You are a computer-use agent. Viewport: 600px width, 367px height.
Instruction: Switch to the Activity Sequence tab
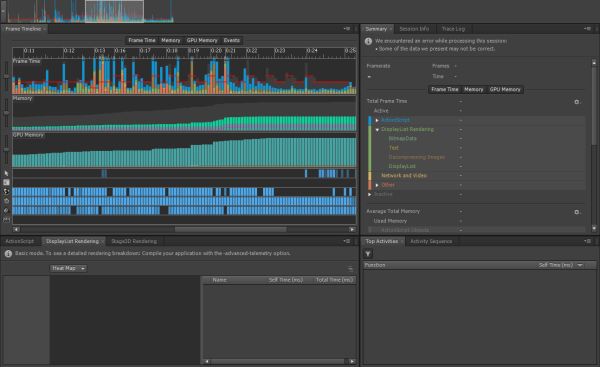coord(431,241)
